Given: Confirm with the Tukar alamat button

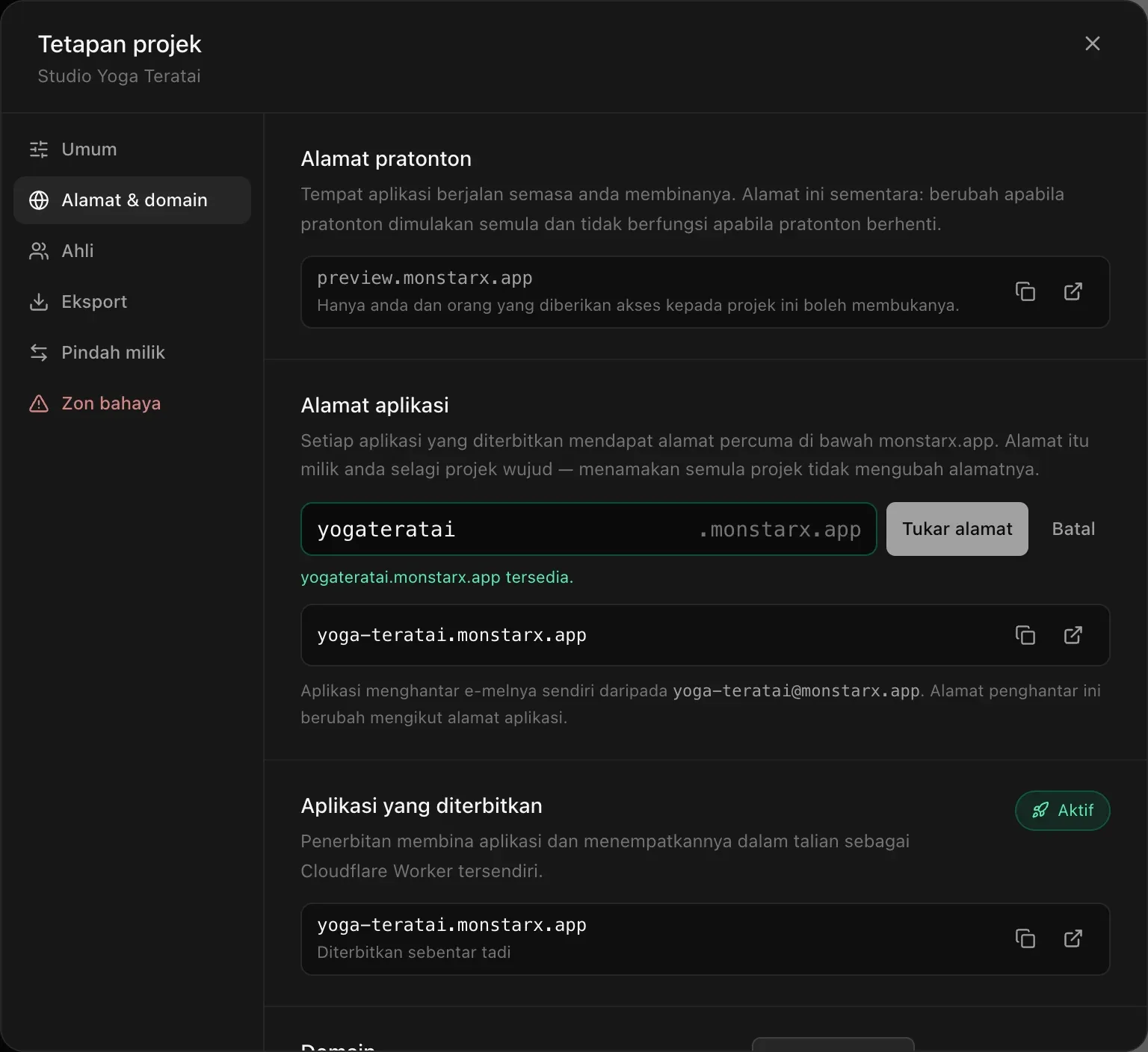Looking at the screenshot, I should [957, 529].
